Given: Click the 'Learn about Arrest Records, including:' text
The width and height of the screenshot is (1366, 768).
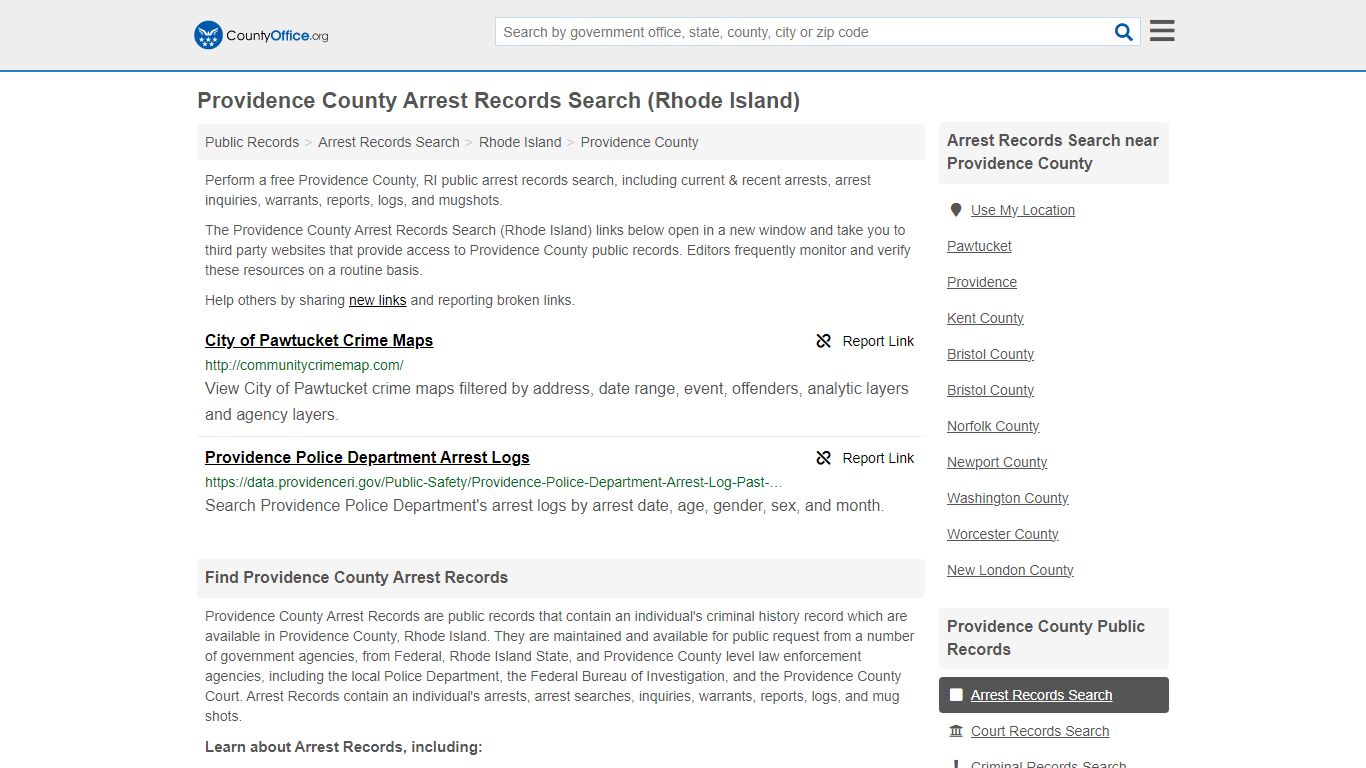Looking at the screenshot, I should coord(344,747).
